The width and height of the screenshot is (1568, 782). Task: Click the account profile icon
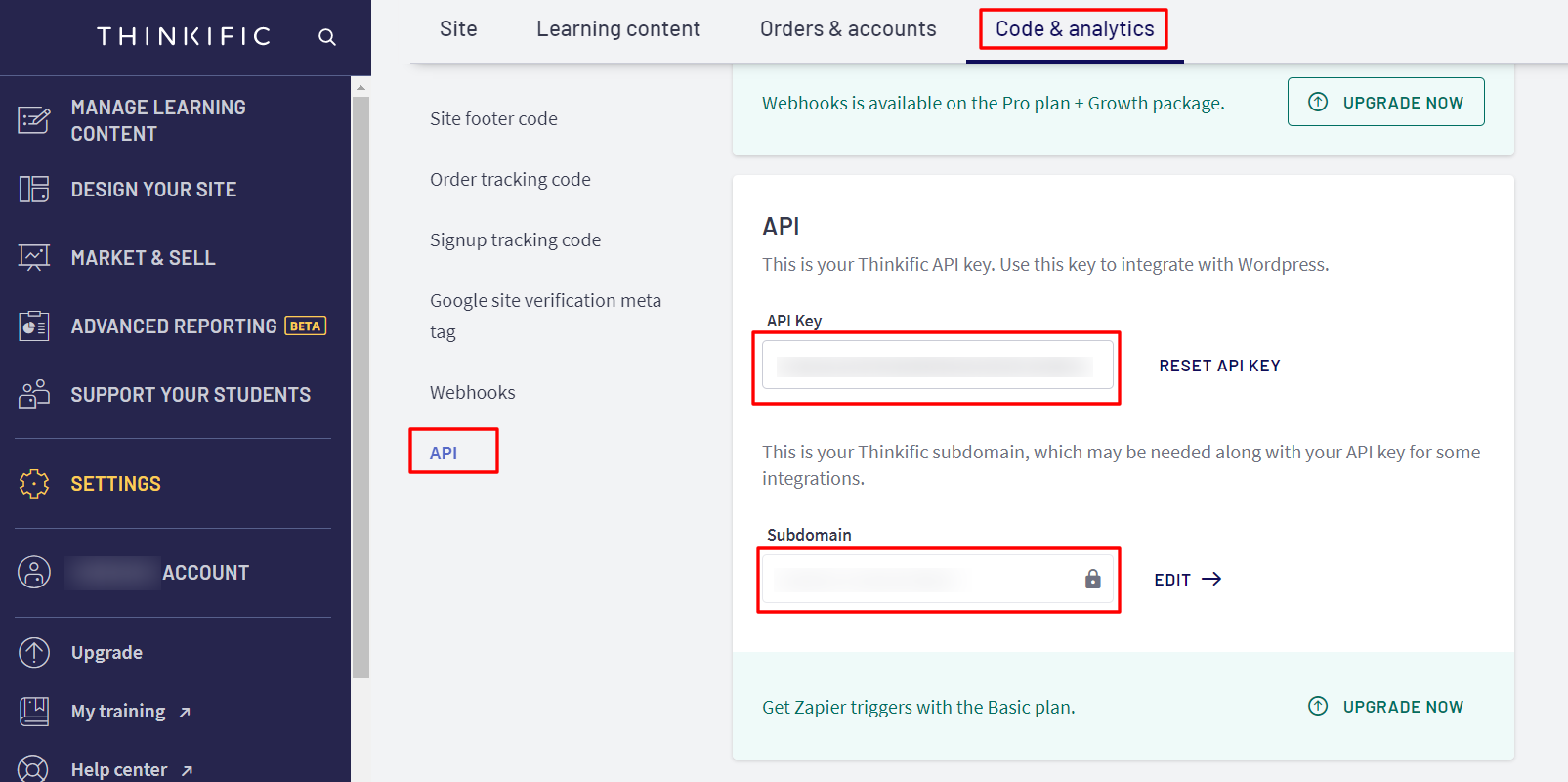[34, 572]
